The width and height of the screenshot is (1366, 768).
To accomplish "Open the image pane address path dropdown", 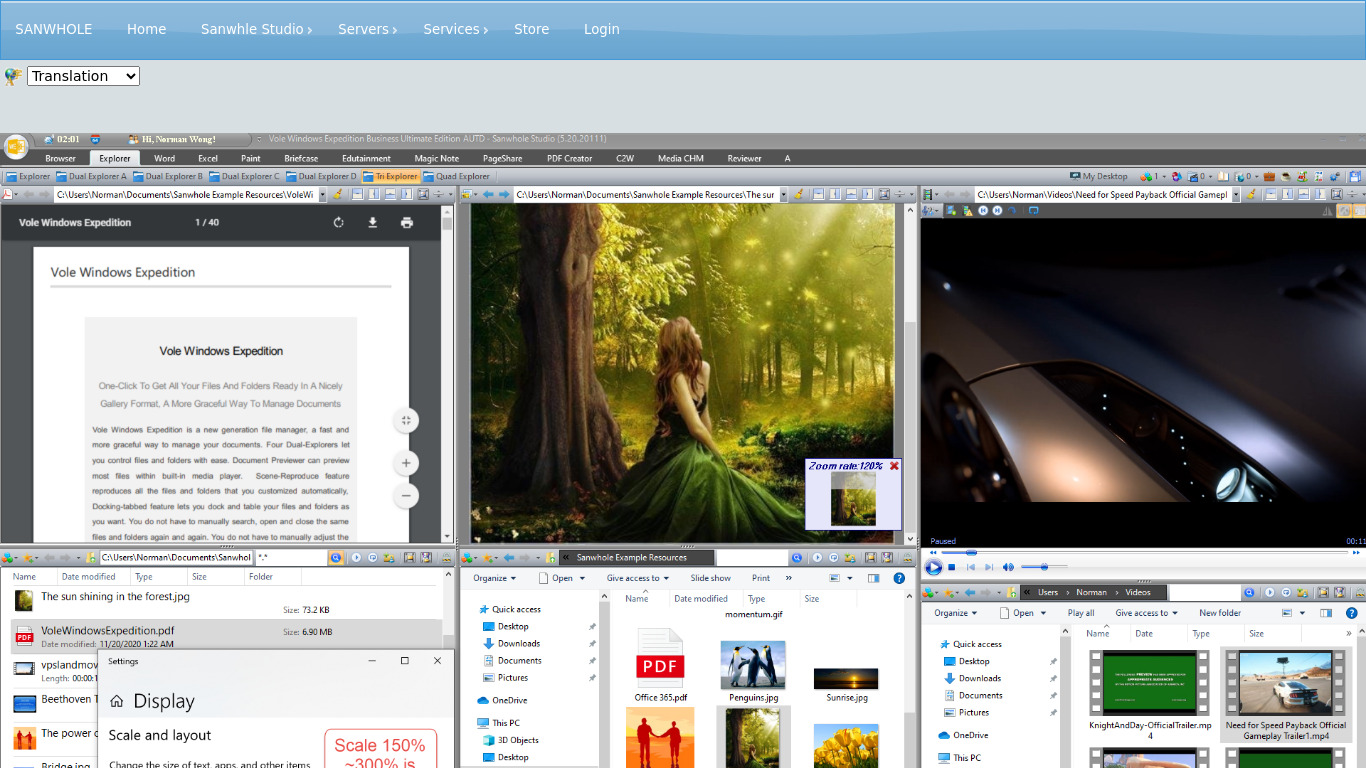I will pyautogui.click(x=783, y=195).
